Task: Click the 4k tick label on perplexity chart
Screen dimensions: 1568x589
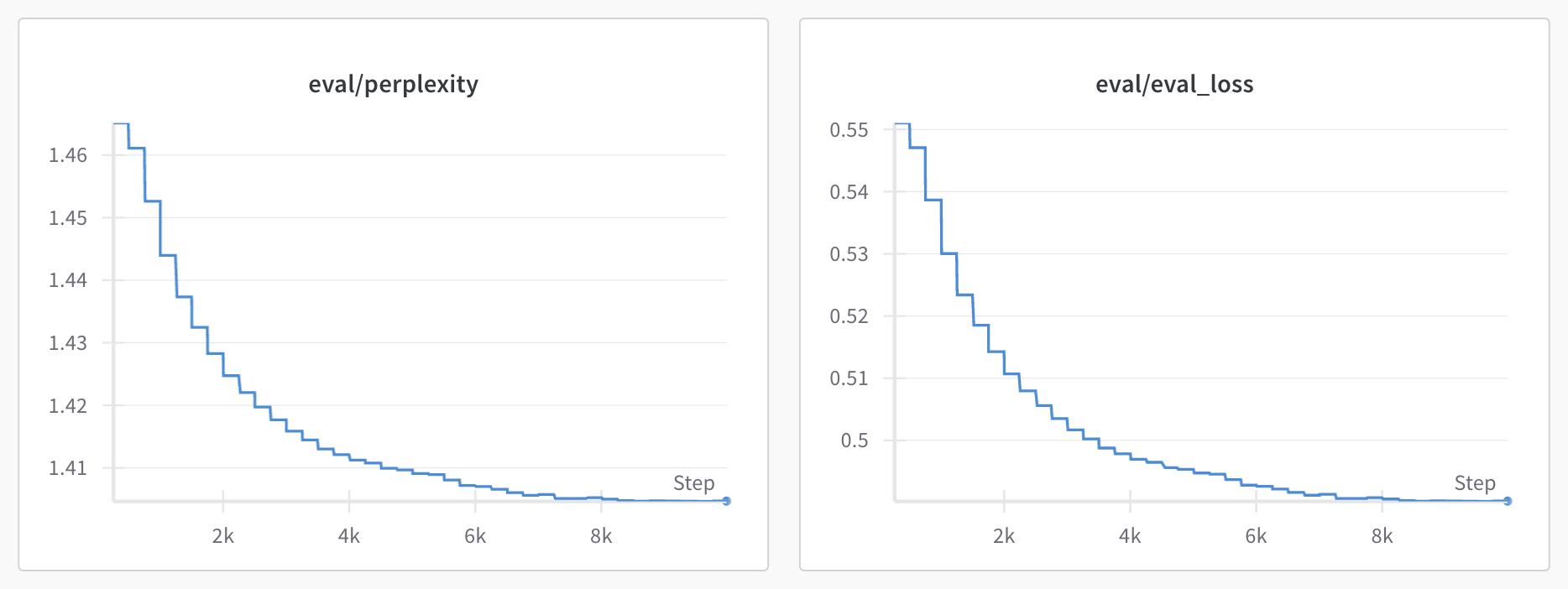Action: tap(348, 536)
